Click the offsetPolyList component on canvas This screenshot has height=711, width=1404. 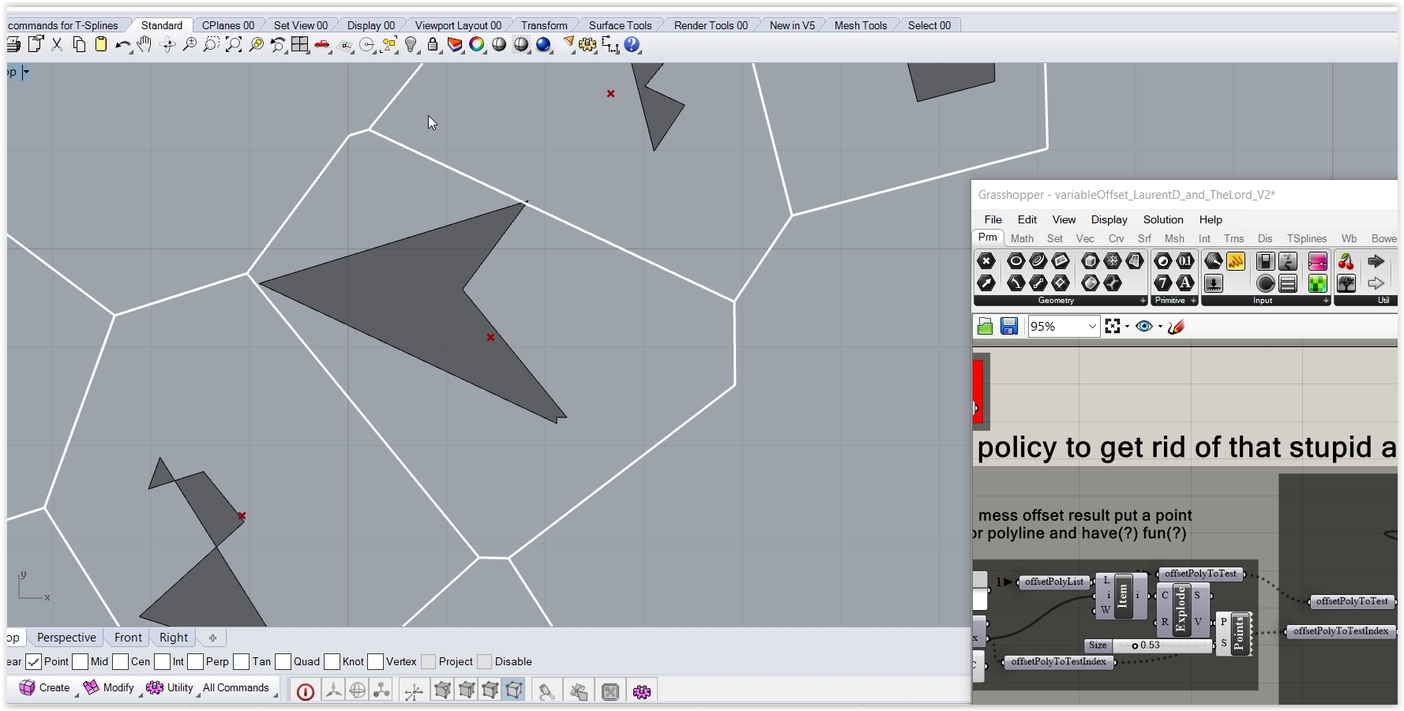click(1054, 582)
